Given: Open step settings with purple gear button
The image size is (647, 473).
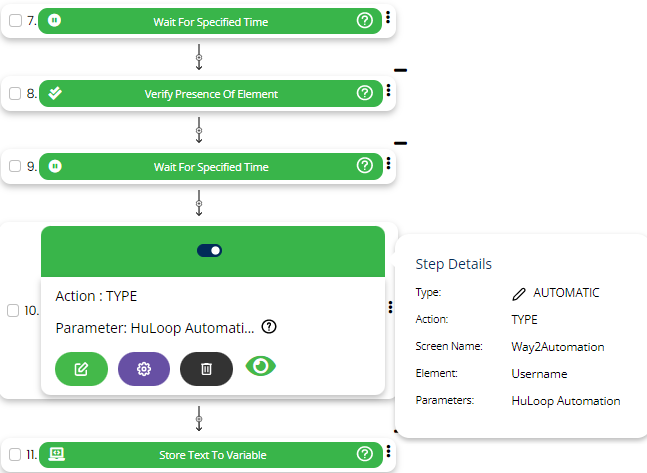Looking at the screenshot, I should point(144,369).
